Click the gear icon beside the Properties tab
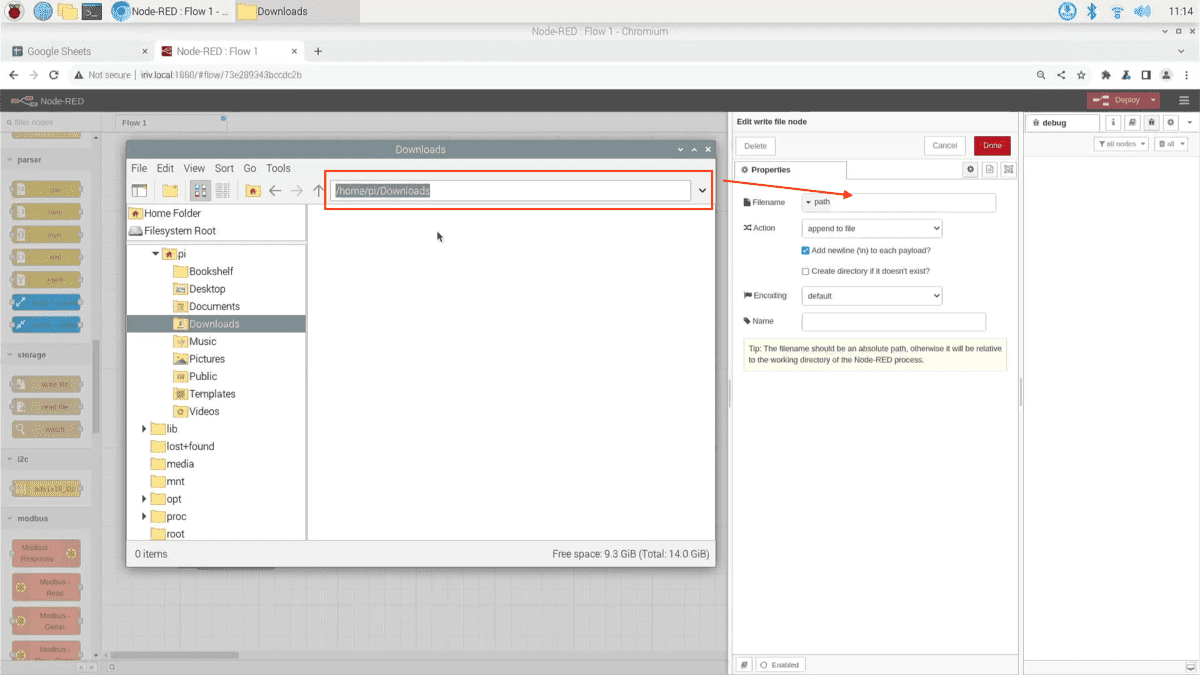 click(x=968, y=169)
